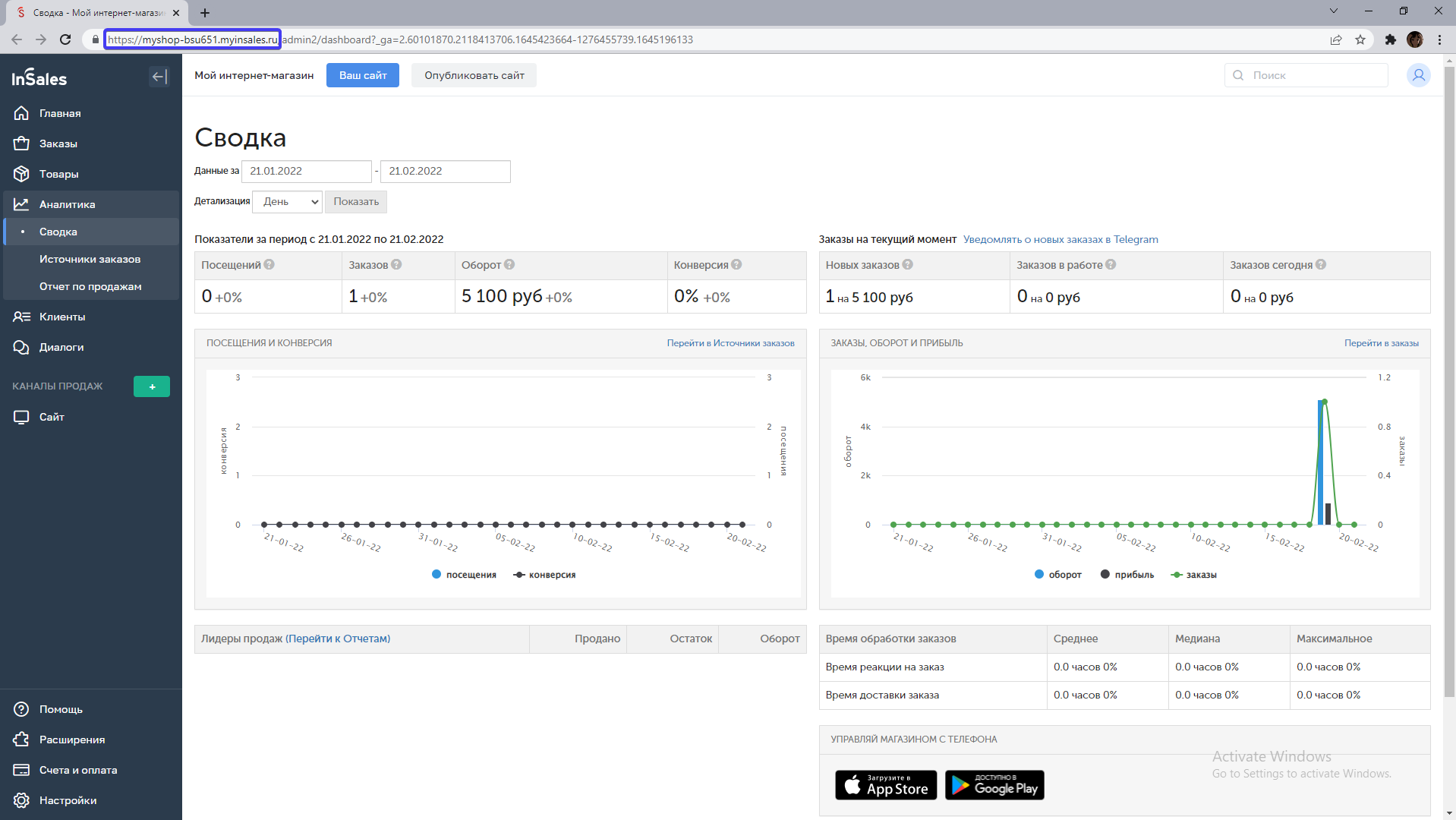This screenshot has height=820, width=1456.
Task: Open Главная home icon in sidebar
Action: [21, 113]
